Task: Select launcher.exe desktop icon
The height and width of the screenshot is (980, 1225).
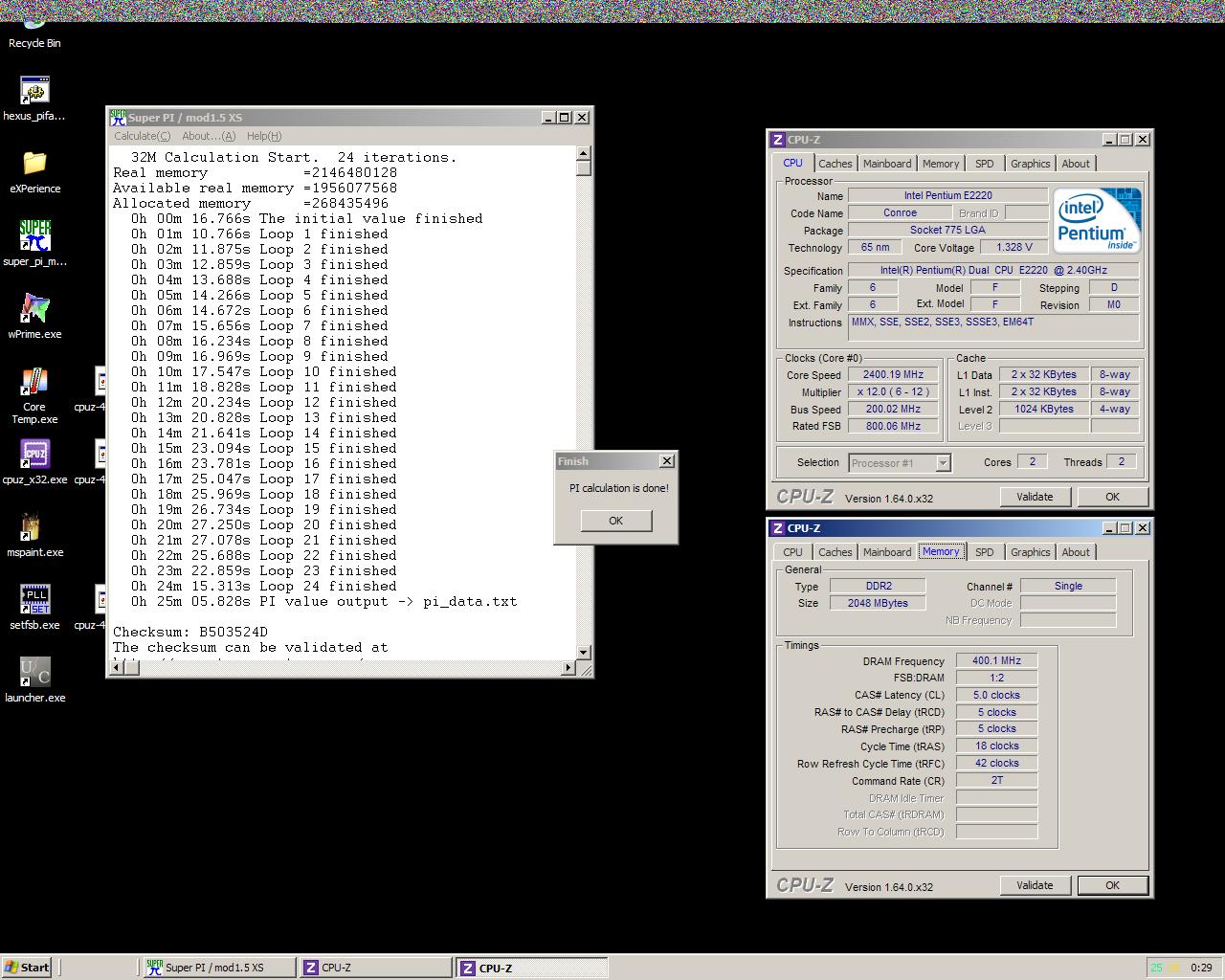Action: (x=34, y=680)
